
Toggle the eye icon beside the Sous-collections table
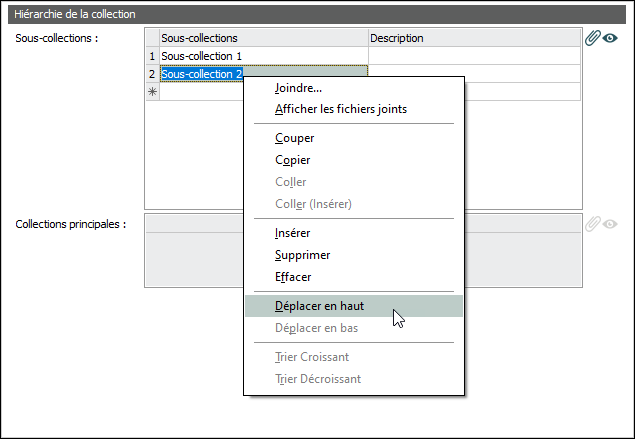[610, 38]
